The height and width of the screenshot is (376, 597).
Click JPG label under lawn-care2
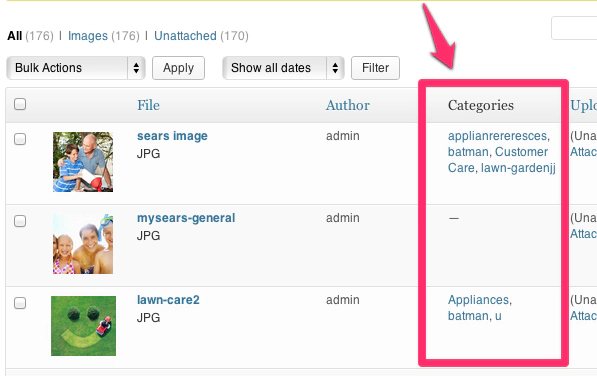point(148,318)
